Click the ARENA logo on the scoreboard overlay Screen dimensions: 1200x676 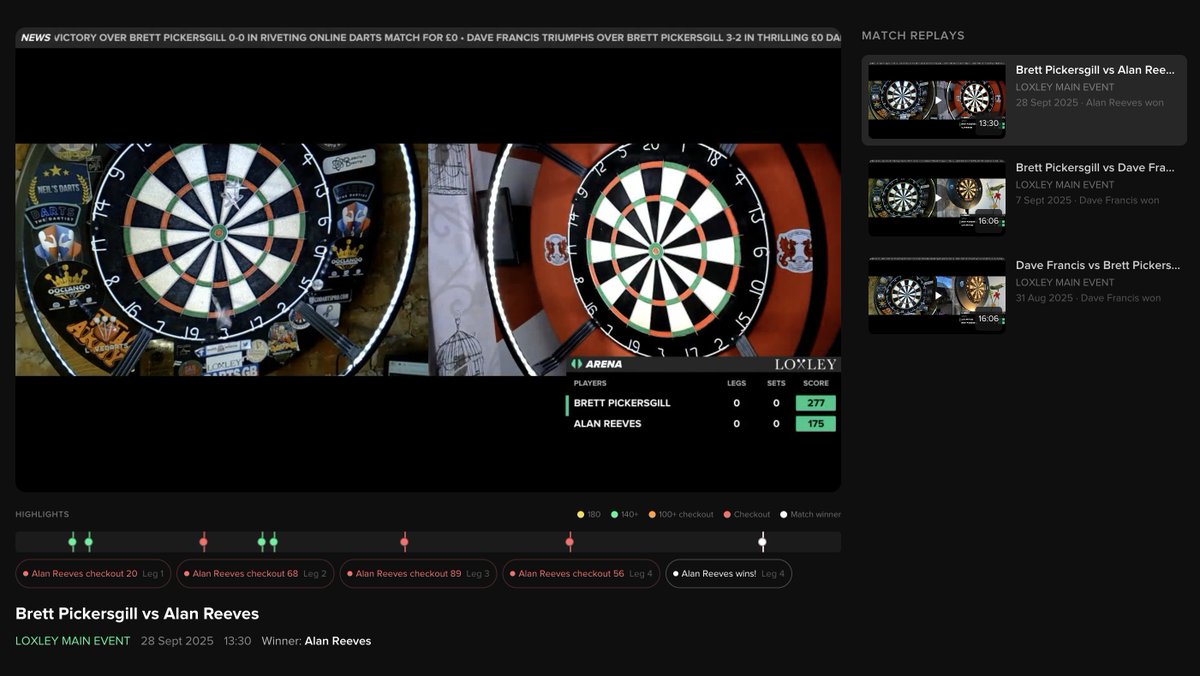click(x=599, y=366)
